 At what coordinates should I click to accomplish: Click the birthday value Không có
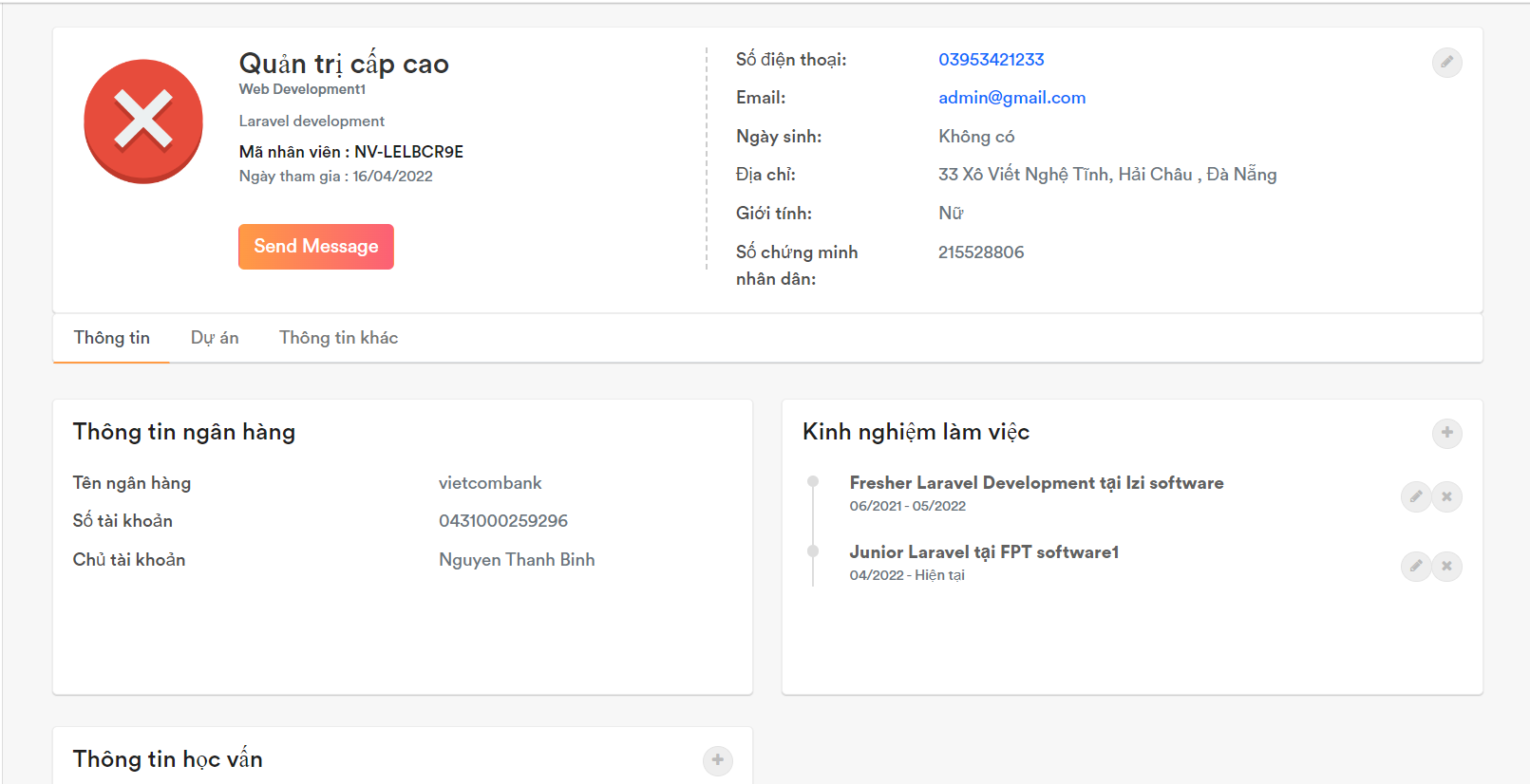coord(976,137)
